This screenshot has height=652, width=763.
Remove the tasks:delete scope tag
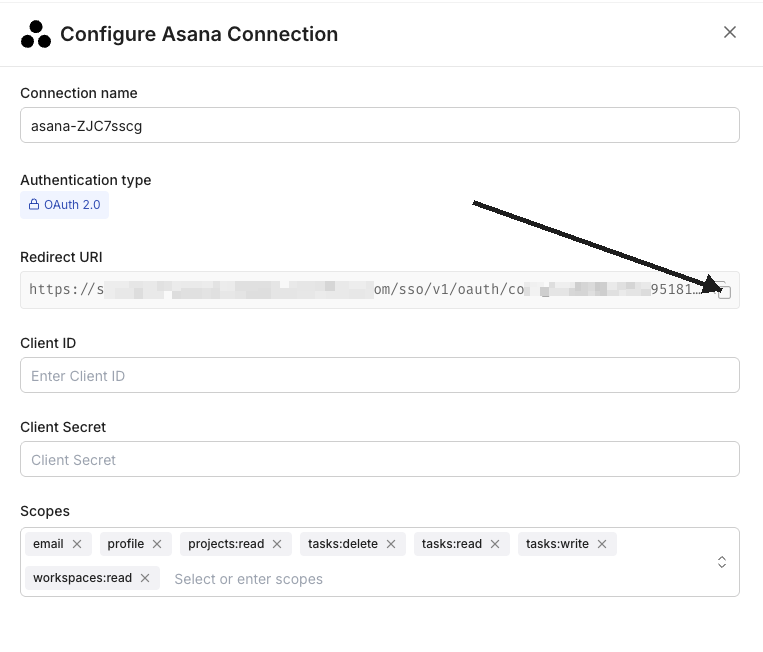(x=391, y=544)
